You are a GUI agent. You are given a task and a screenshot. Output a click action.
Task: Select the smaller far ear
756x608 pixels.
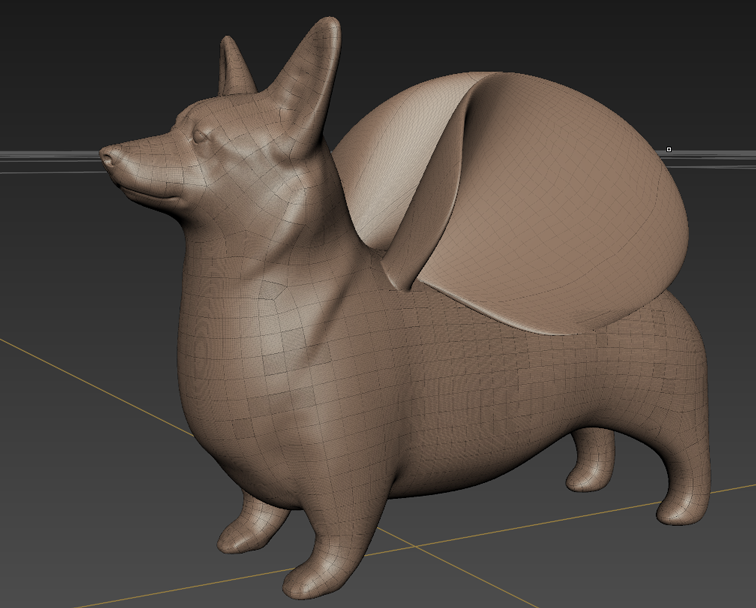coord(234,68)
